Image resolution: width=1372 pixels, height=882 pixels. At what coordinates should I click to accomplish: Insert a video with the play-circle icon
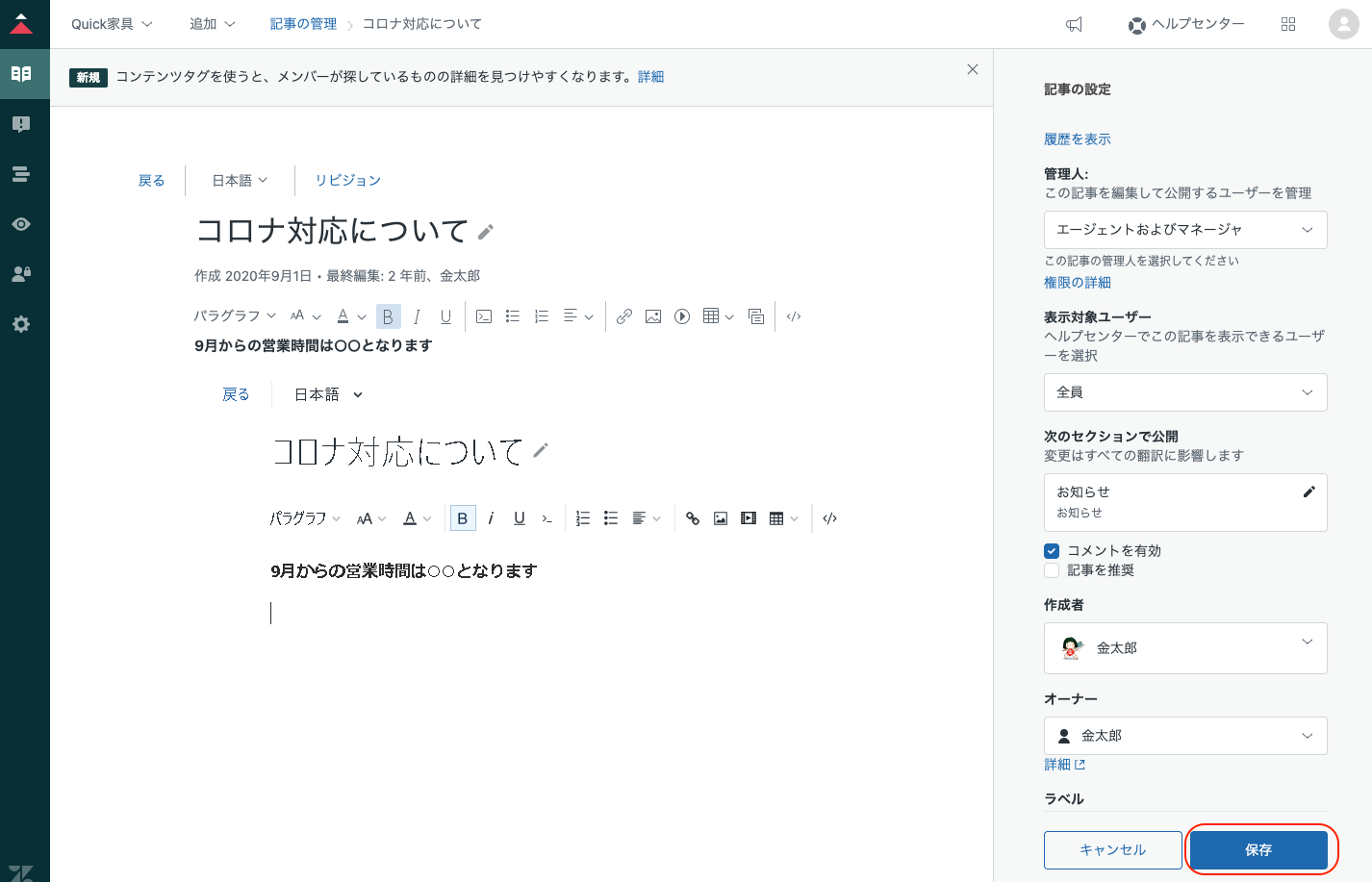point(682,316)
